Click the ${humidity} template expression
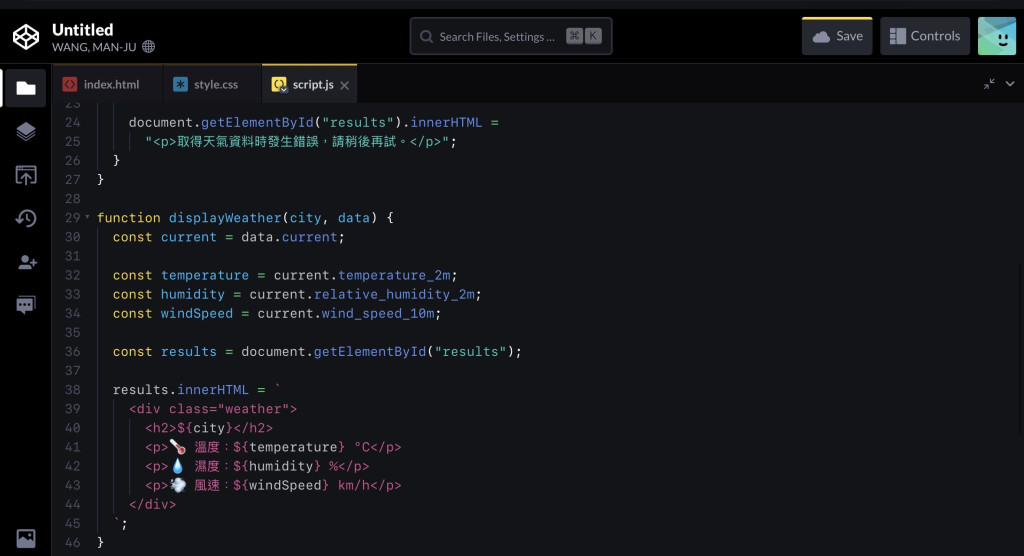The height and width of the screenshot is (556, 1024). (277, 466)
